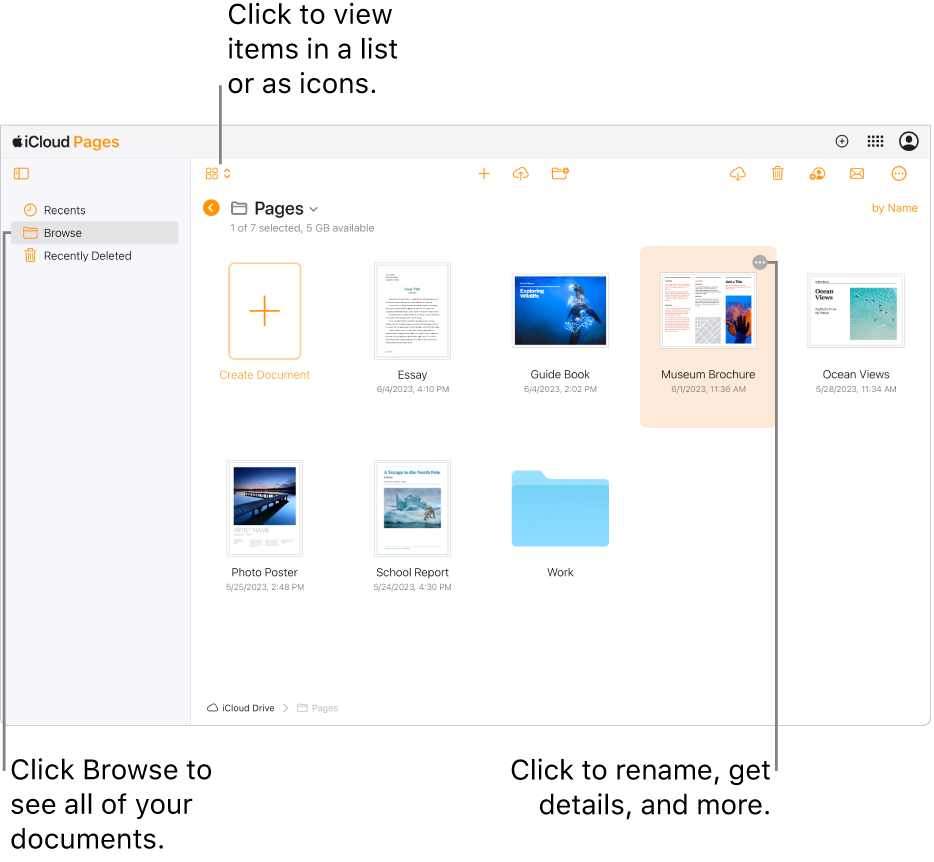The image size is (934, 862).
Task: Click '1 of 7 selected, 5 GB available' text
Action: click(303, 228)
